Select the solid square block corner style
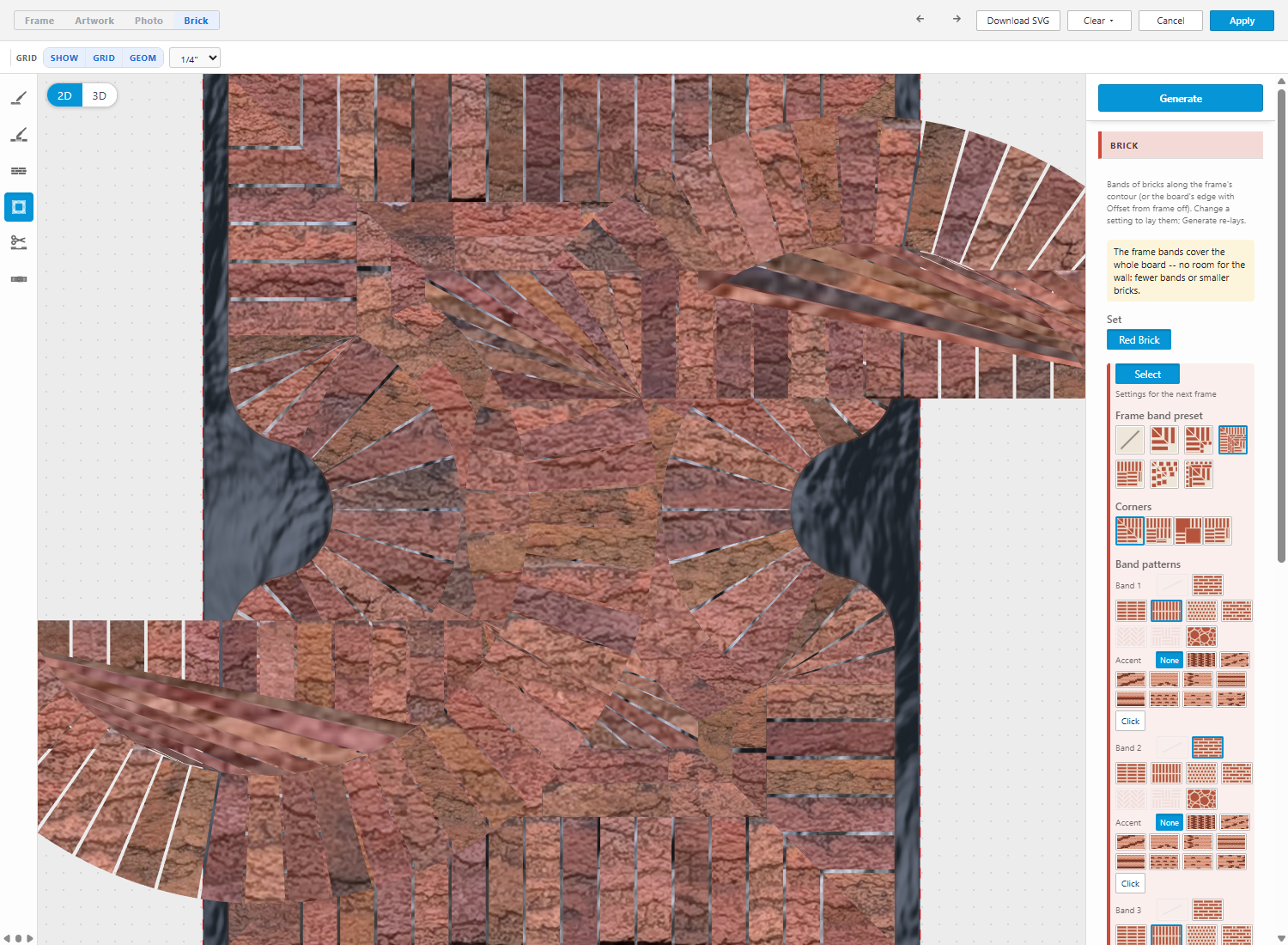The width and height of the screenshot is (1288, 945). click(1188, 531)
